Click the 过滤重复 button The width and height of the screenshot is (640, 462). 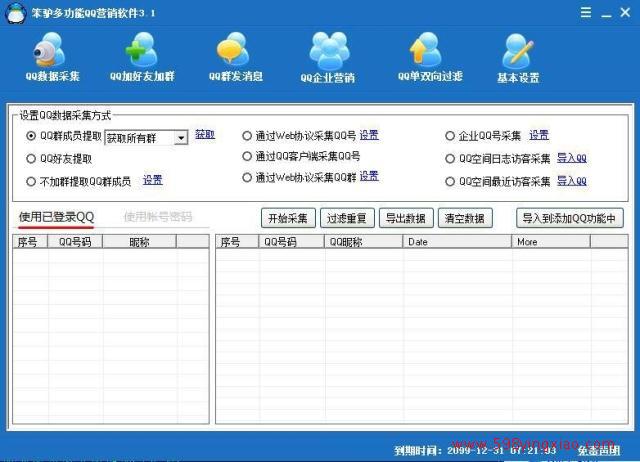[x=347, y=218]
